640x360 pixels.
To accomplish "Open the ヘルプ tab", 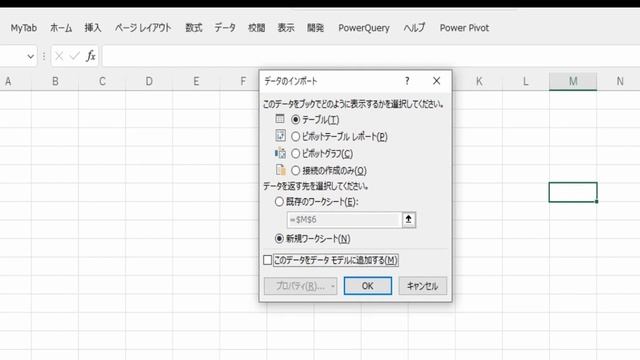I will (x=414, y=28).
